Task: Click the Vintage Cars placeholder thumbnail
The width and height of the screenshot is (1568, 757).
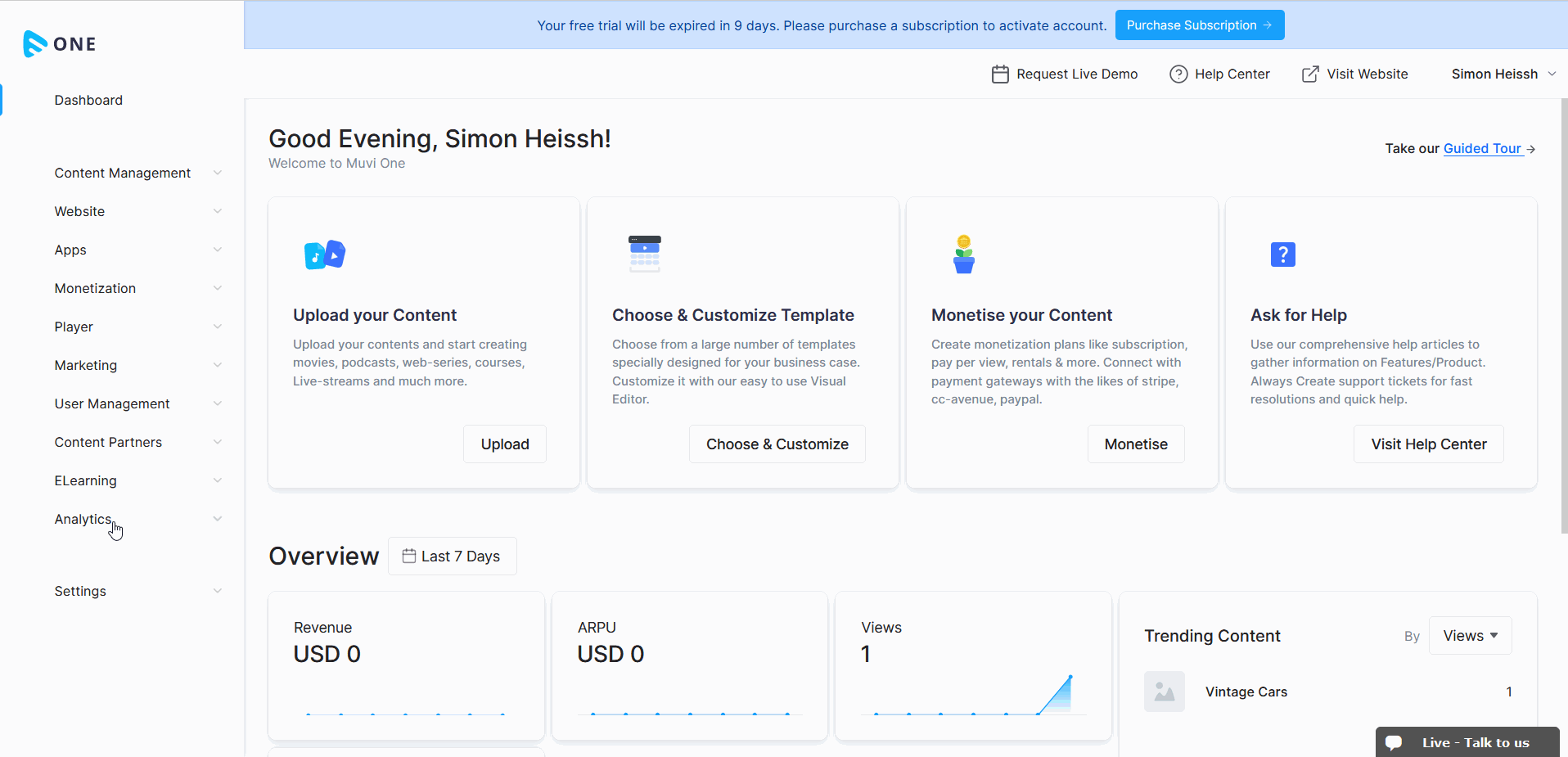Action: pos(1165,692)
